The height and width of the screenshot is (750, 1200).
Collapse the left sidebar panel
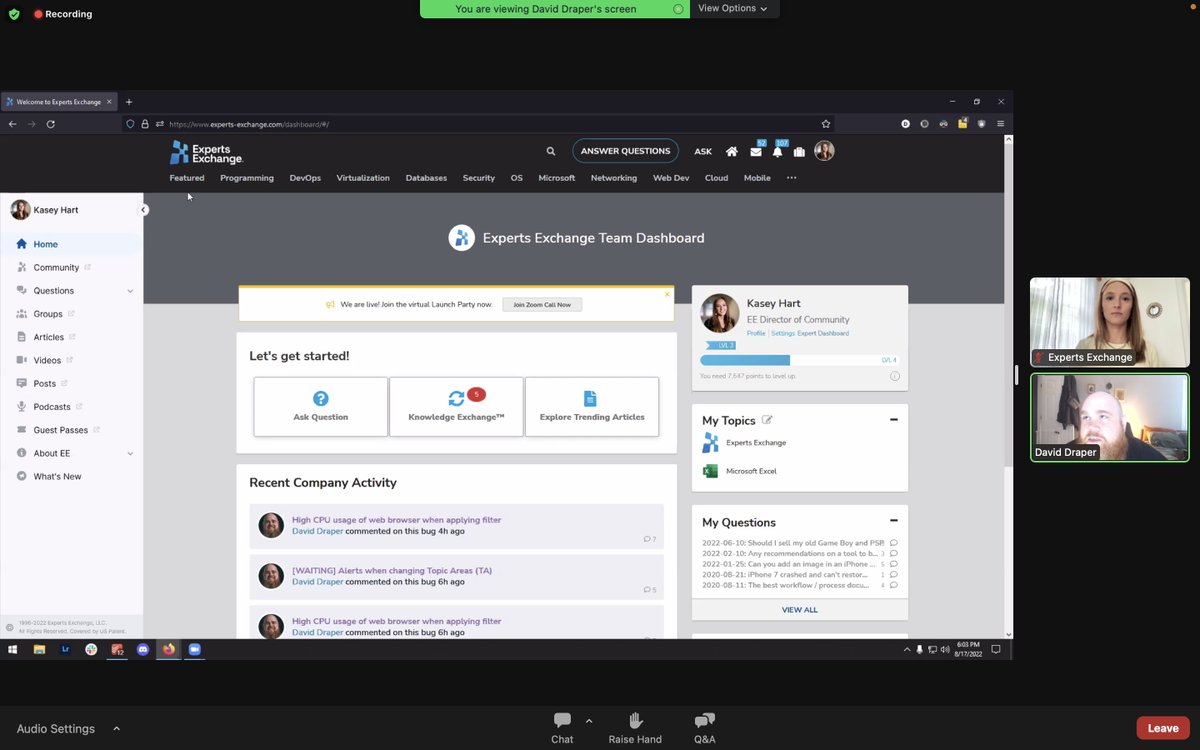(x=144, y=210)
